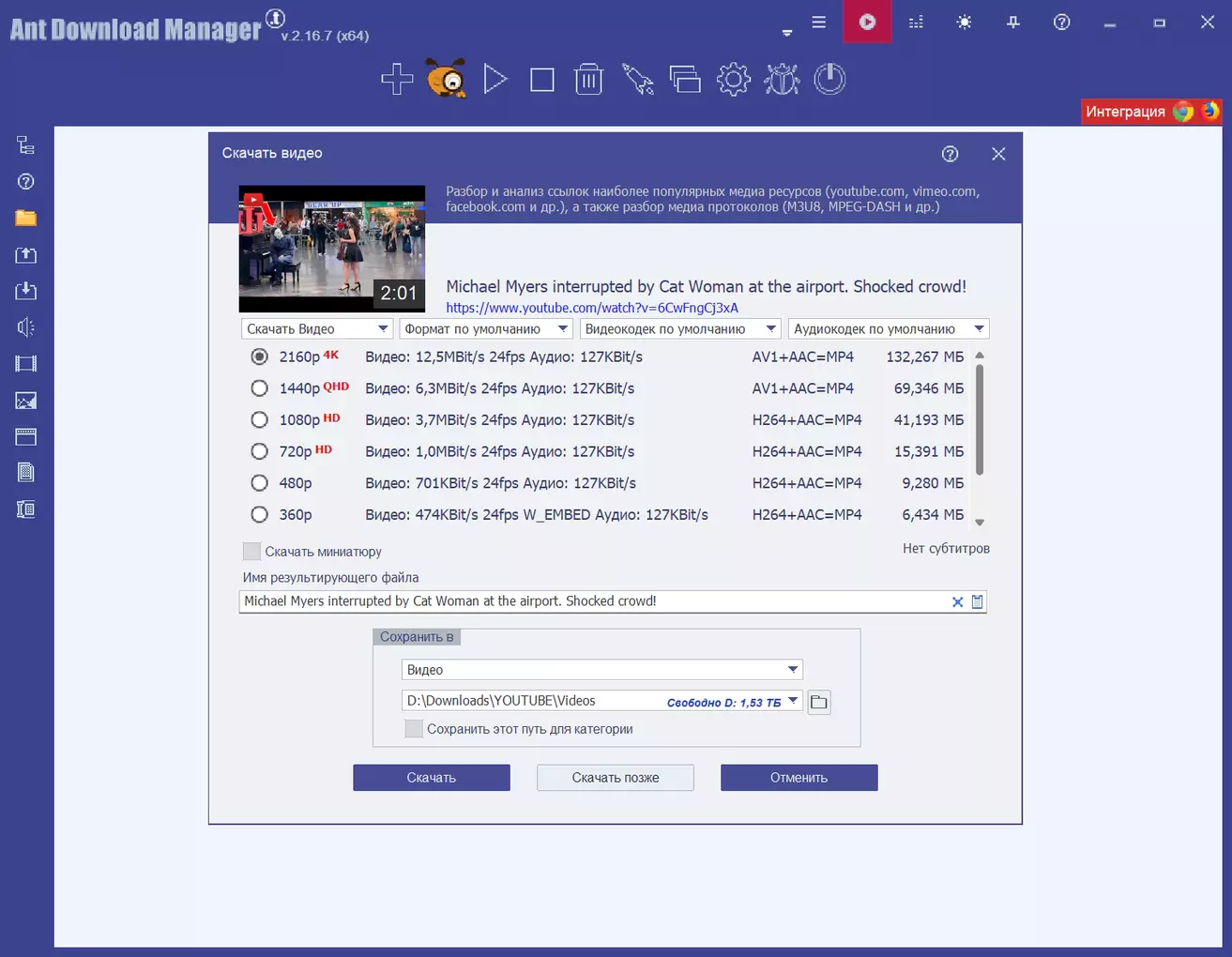Screen dimensions: 1232x957
Task: Toggle 'Сохранить этот путь для категории' checkbox
Action: point(414,729)
